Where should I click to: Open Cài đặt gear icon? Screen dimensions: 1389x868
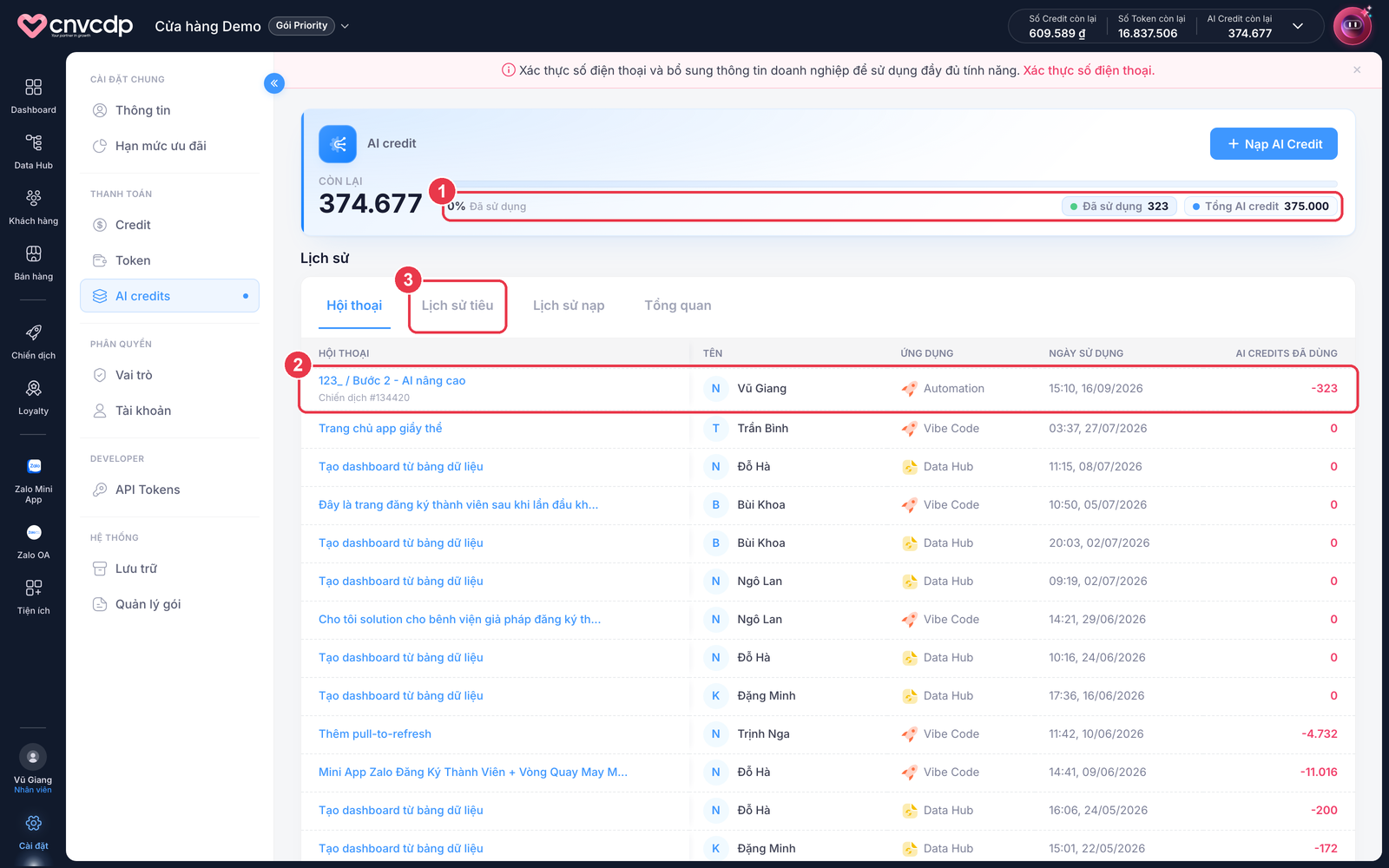pyautogui.click(x=33, y=823)
